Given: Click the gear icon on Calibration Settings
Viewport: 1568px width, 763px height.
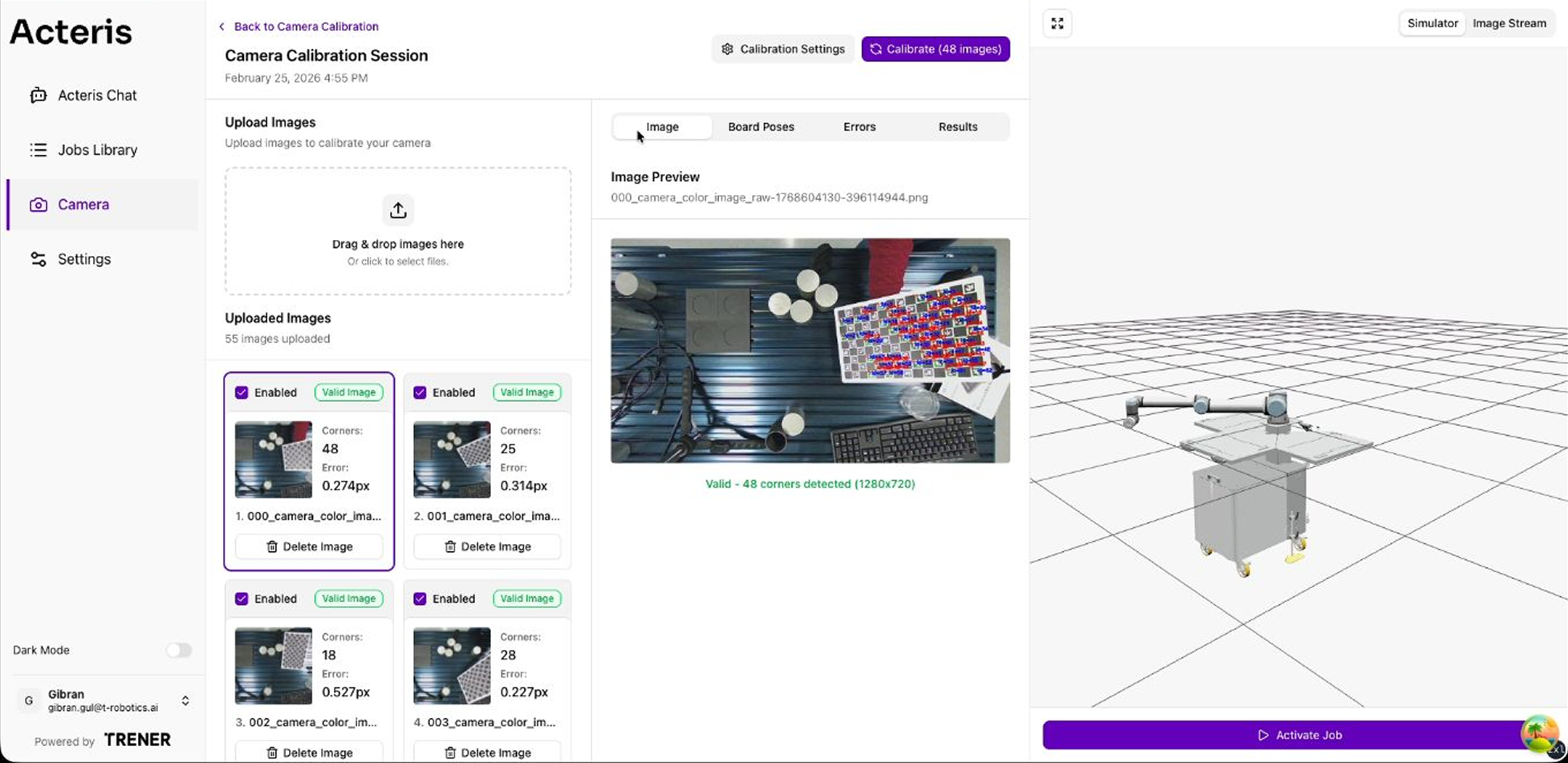Looking at the screenshot, I should (727, 49).
